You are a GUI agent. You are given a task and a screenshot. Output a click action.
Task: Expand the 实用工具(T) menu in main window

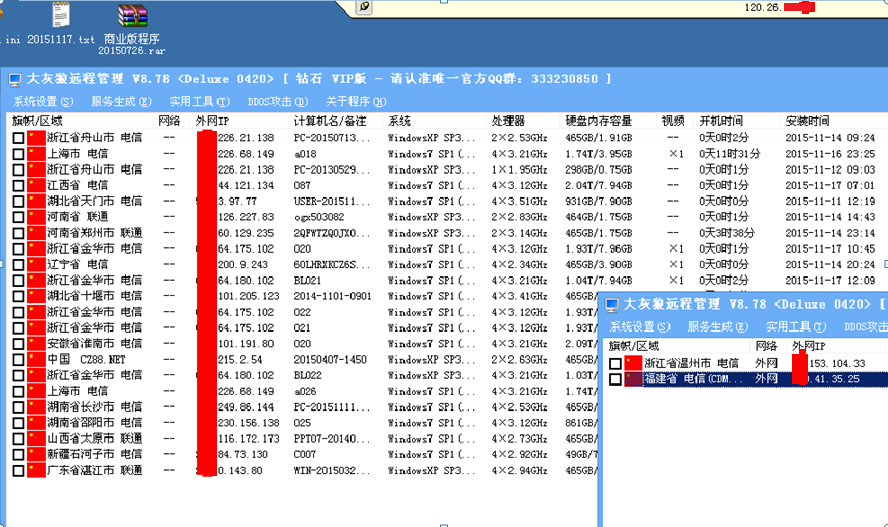pyautogui.click(x=199, y=101)
